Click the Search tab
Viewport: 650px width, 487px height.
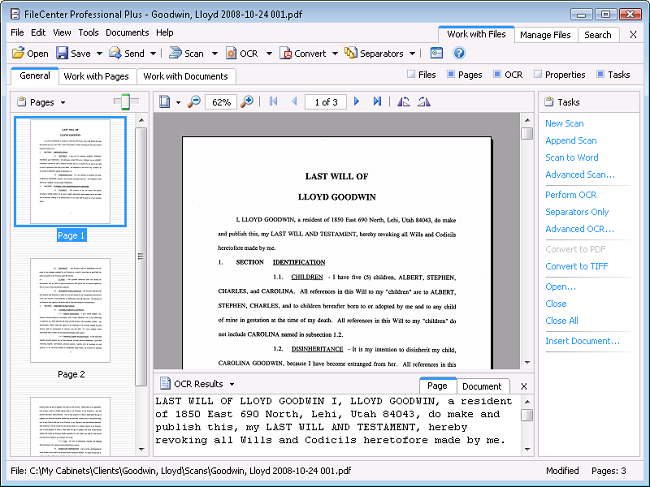pyautogui.click(x=598, y=35)
